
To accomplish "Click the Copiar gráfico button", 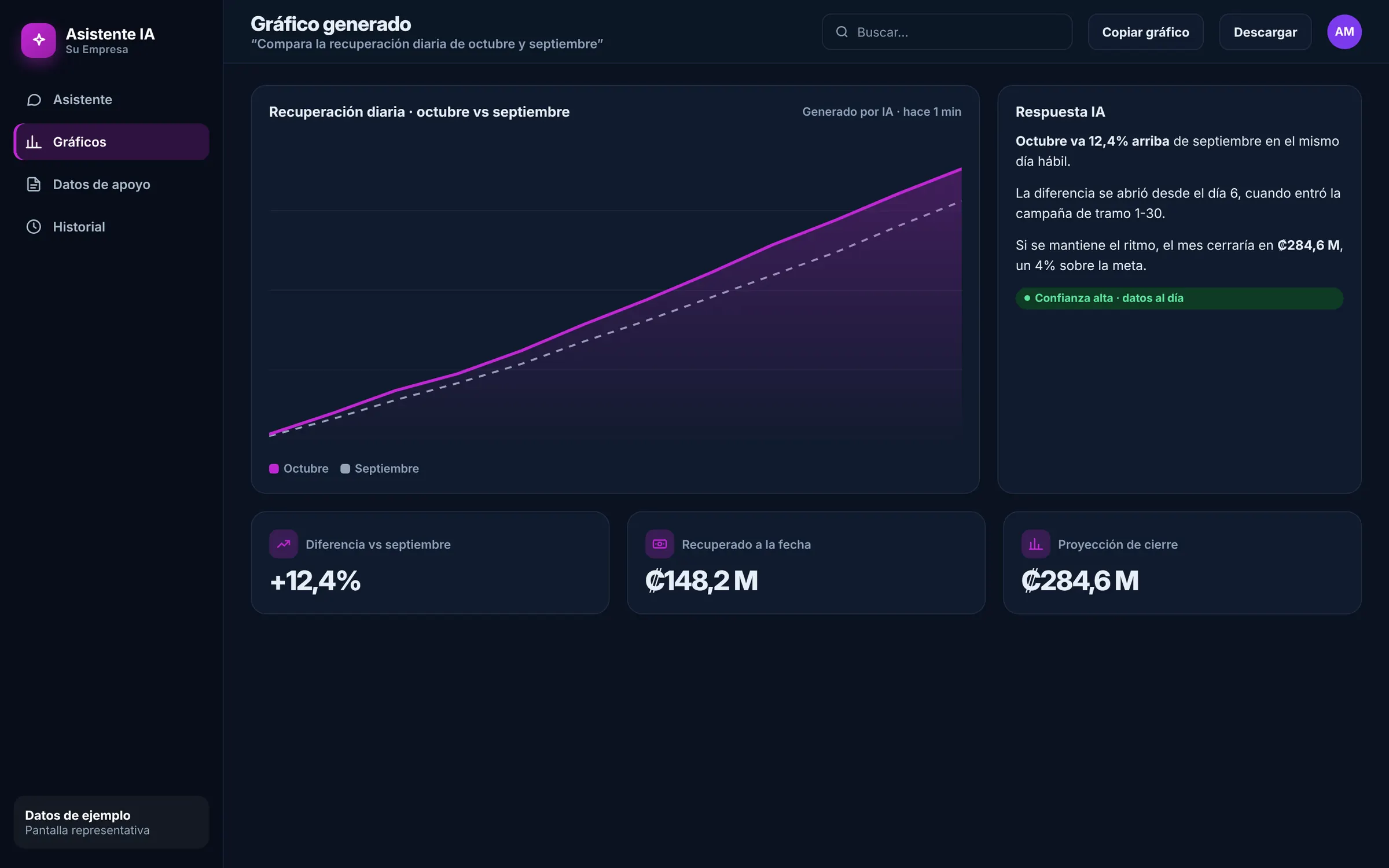I will (x=1145, y=32).
